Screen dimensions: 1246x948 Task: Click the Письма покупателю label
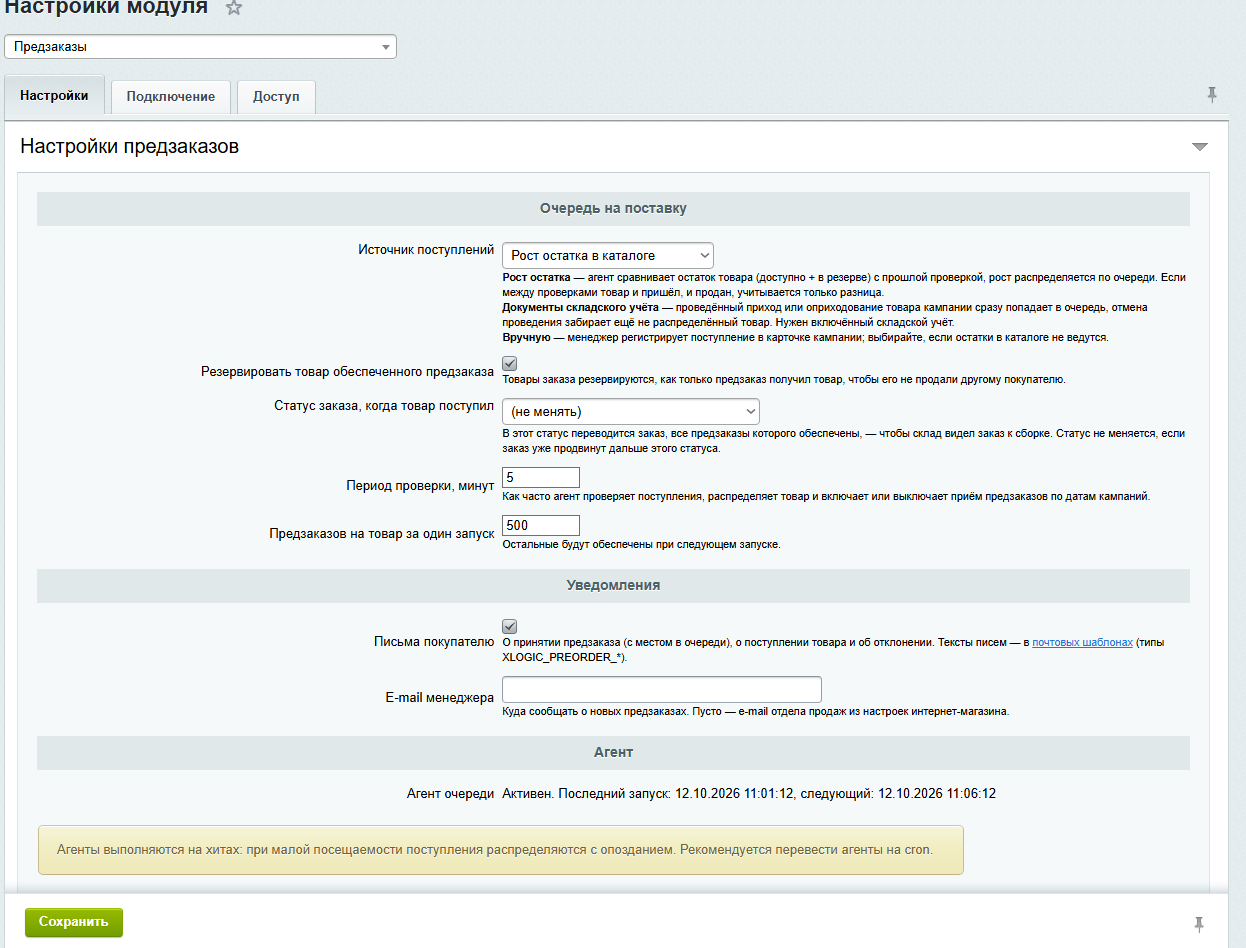point(434,642)
